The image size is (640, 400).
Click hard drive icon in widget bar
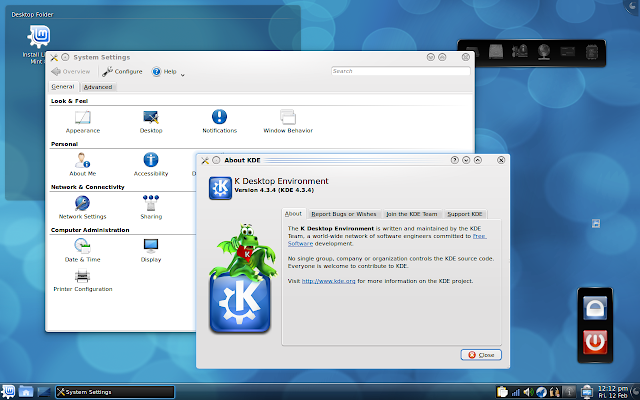pos(496,52)
